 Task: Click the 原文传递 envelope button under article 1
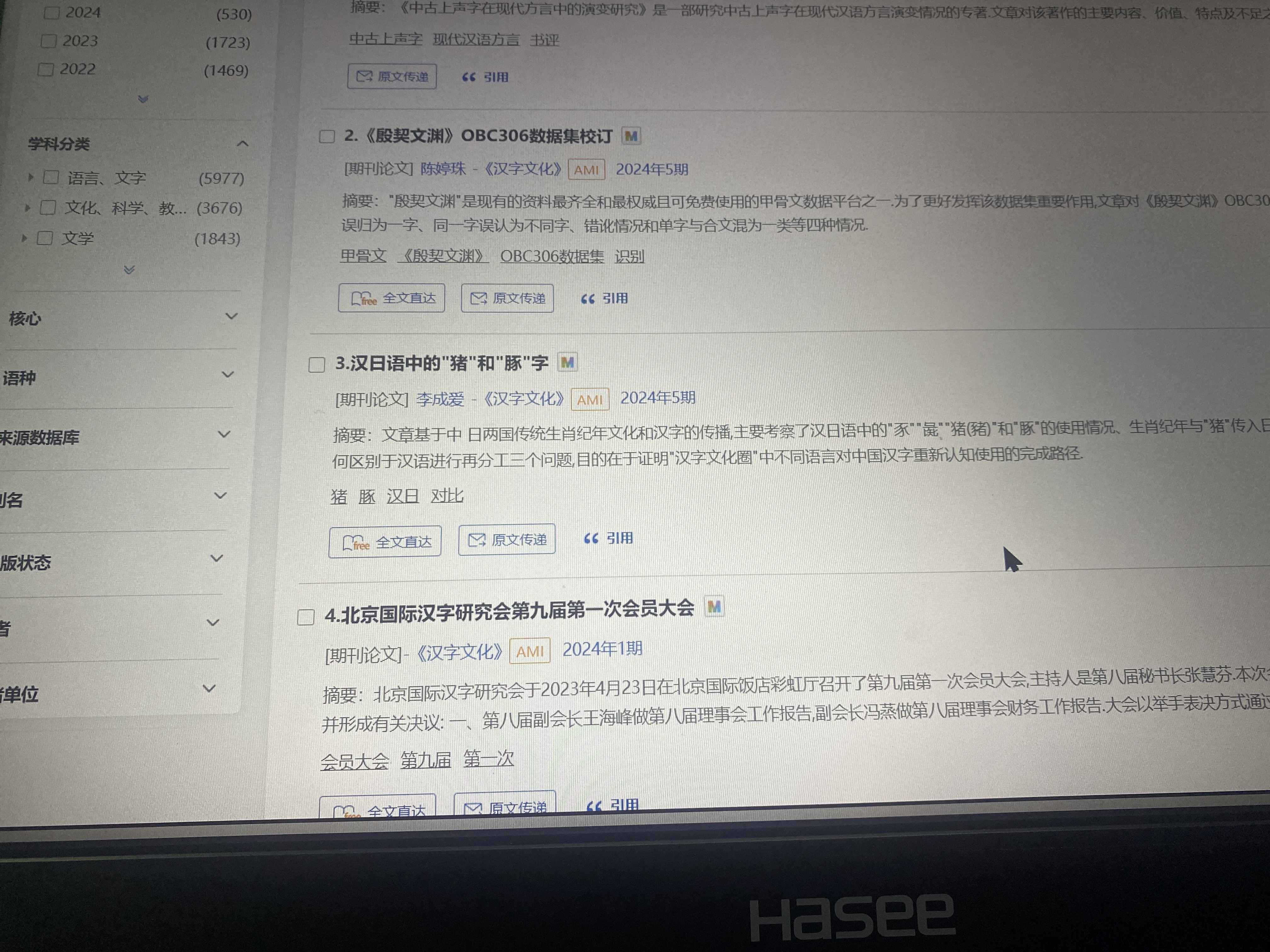click(x=392, y=77)
